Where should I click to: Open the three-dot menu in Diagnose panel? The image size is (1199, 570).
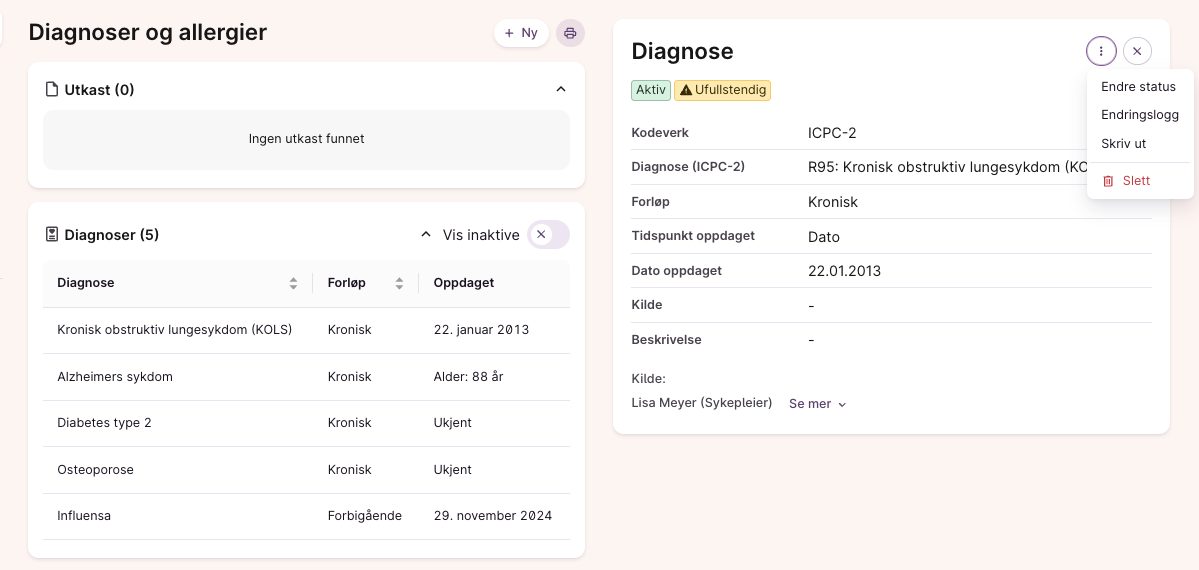(1101, 51)
